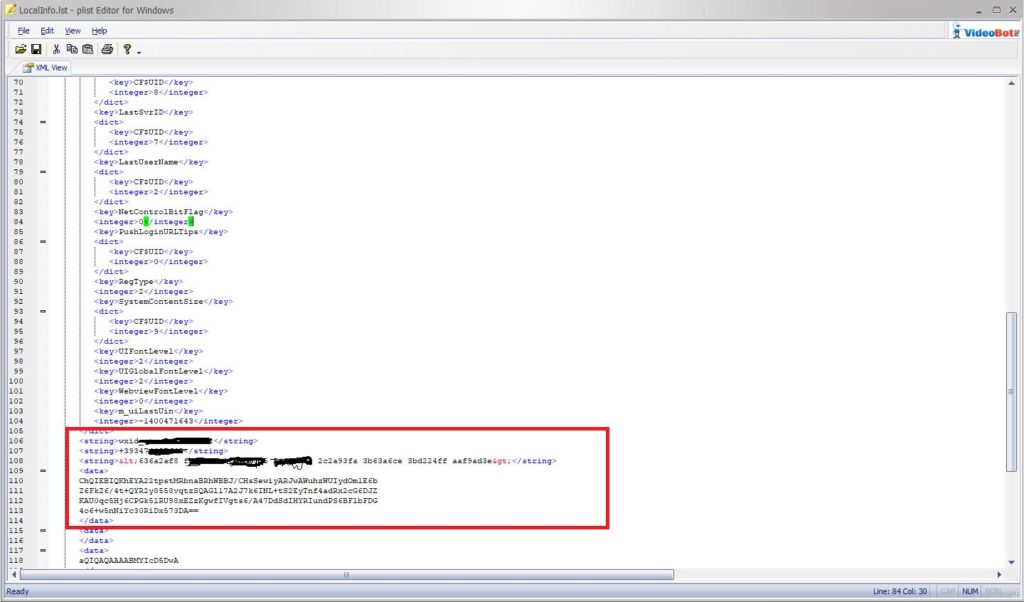
Task: Minimize the plist Editor window
Action: tap(979, 10)
